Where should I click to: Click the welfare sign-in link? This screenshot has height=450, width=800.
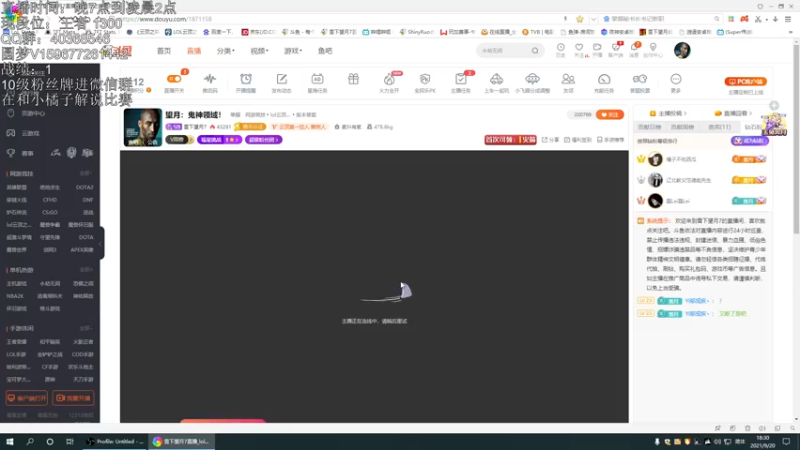coord(578,140)
